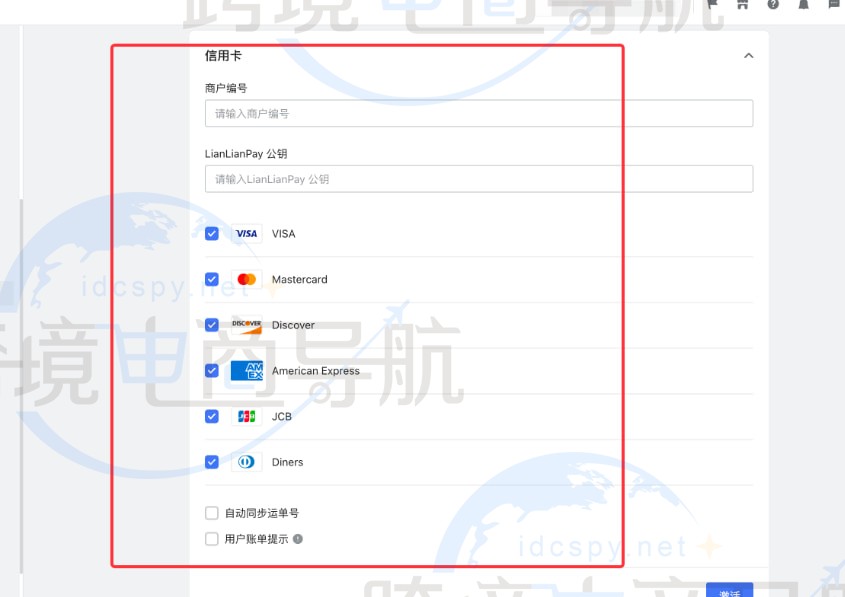845x597 pixels.
Task: Open the notifications bell icon
Action: pos(801,6)
